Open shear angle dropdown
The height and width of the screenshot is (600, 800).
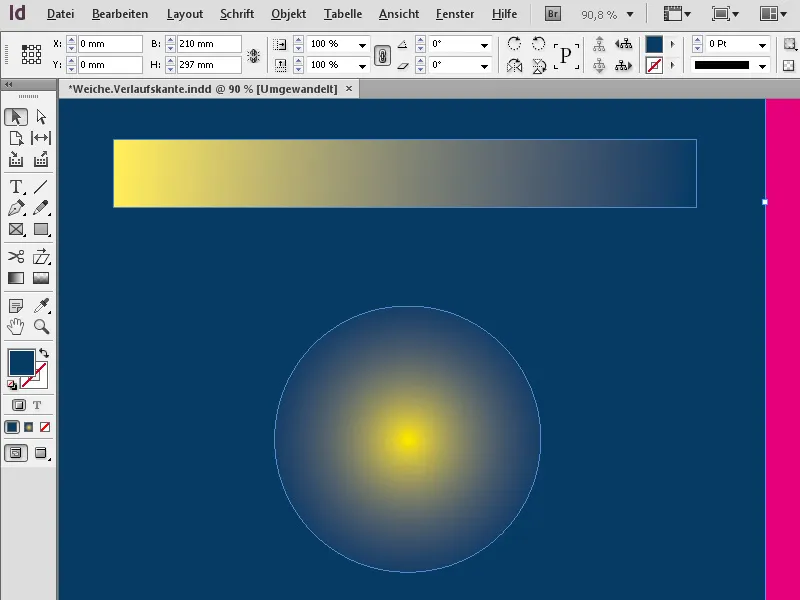[x=484, y=66]
